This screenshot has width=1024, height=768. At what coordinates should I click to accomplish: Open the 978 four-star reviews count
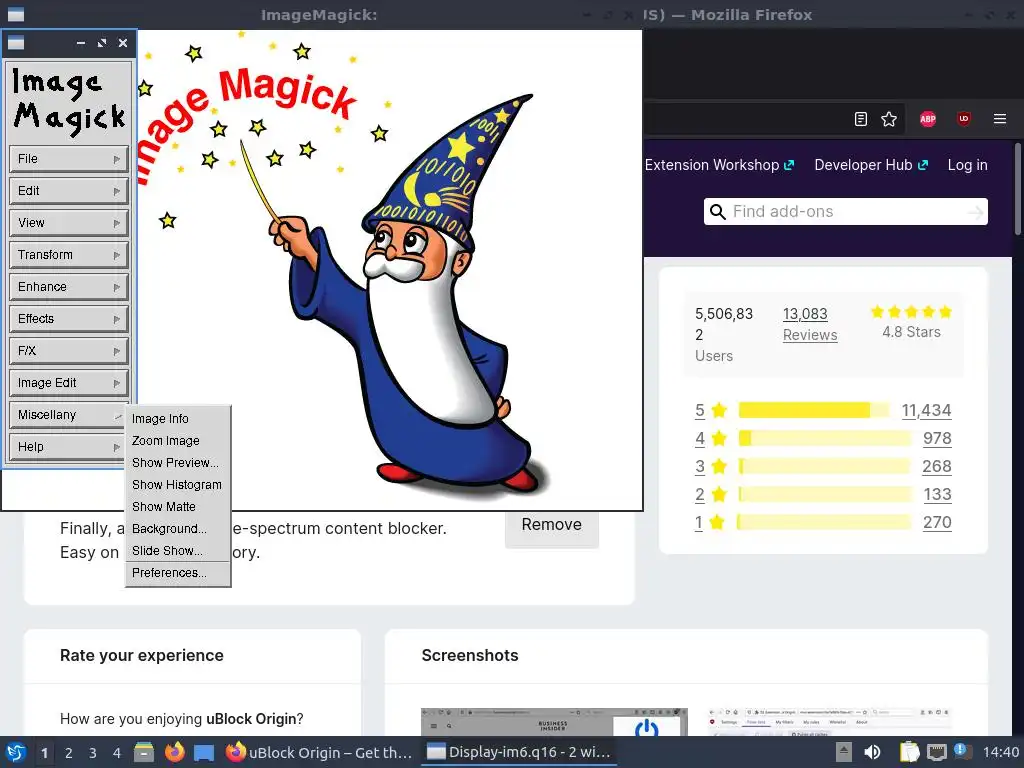[x=937, y=438]
